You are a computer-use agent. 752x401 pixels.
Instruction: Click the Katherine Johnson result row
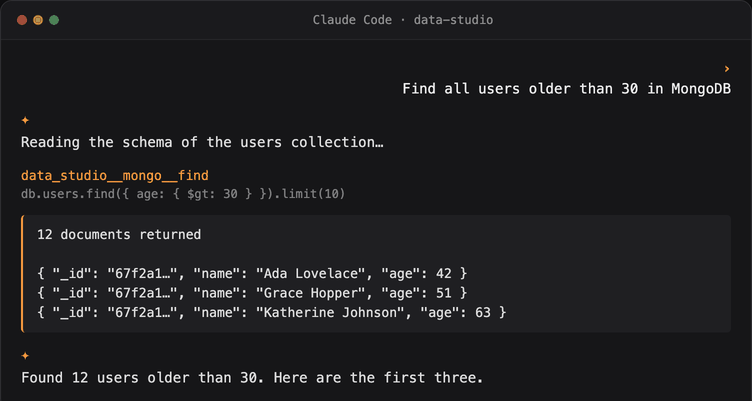(x=272, y=313)
